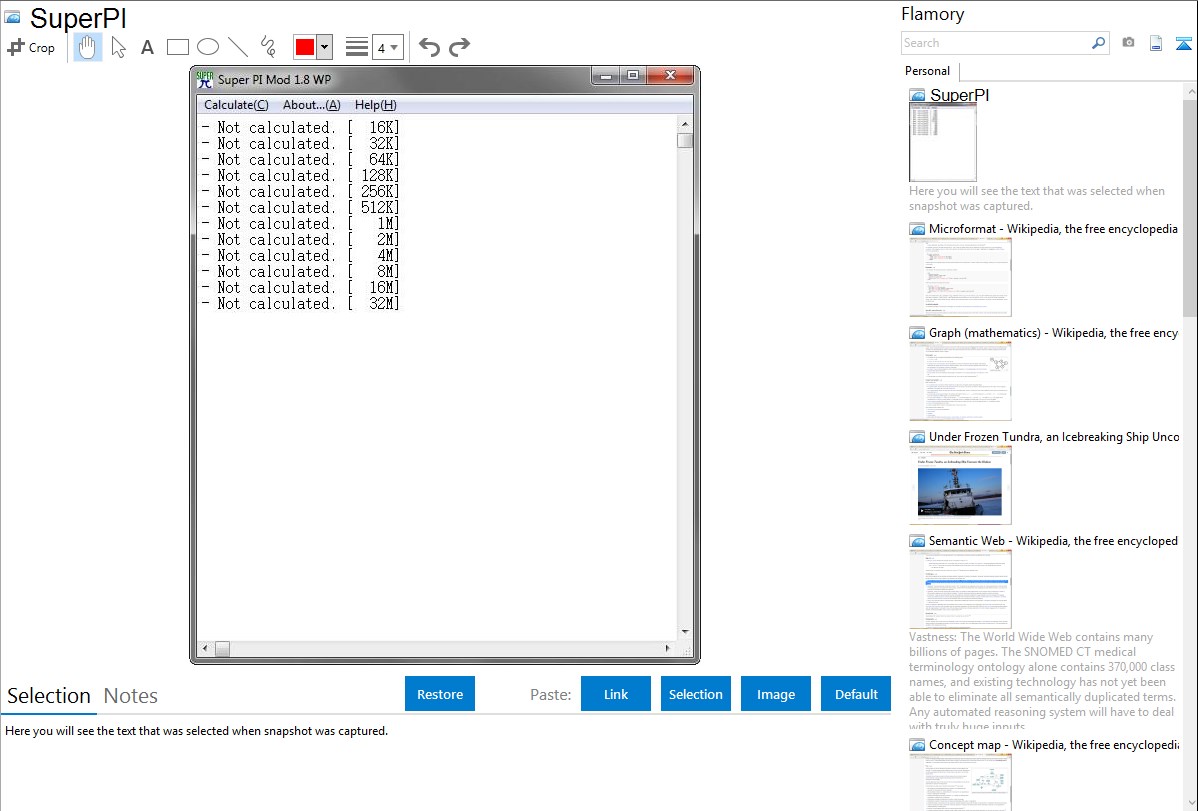Open the Help(H) menu
This screenshot has width=1198, height=811.
coord(375,105)
